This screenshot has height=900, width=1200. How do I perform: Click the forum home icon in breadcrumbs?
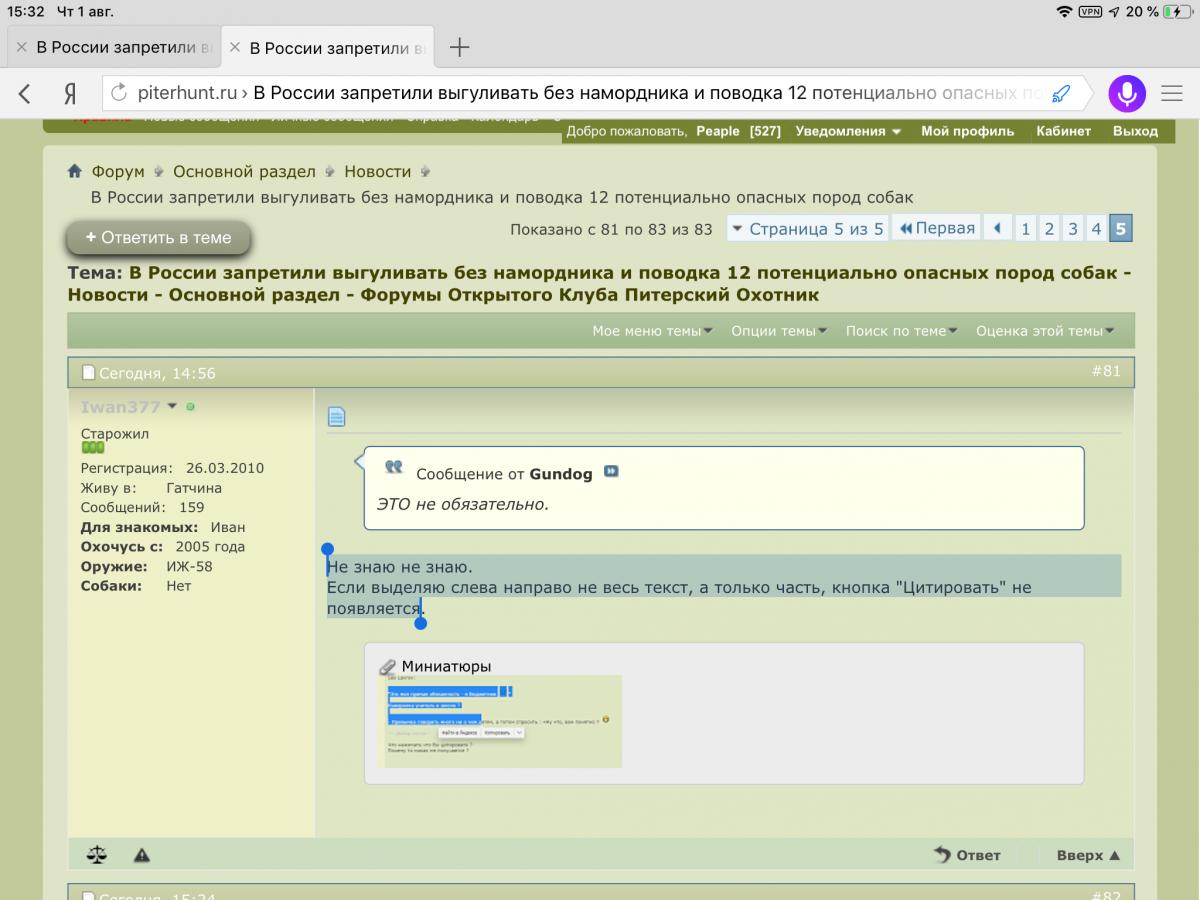click(x=75, y=171)
